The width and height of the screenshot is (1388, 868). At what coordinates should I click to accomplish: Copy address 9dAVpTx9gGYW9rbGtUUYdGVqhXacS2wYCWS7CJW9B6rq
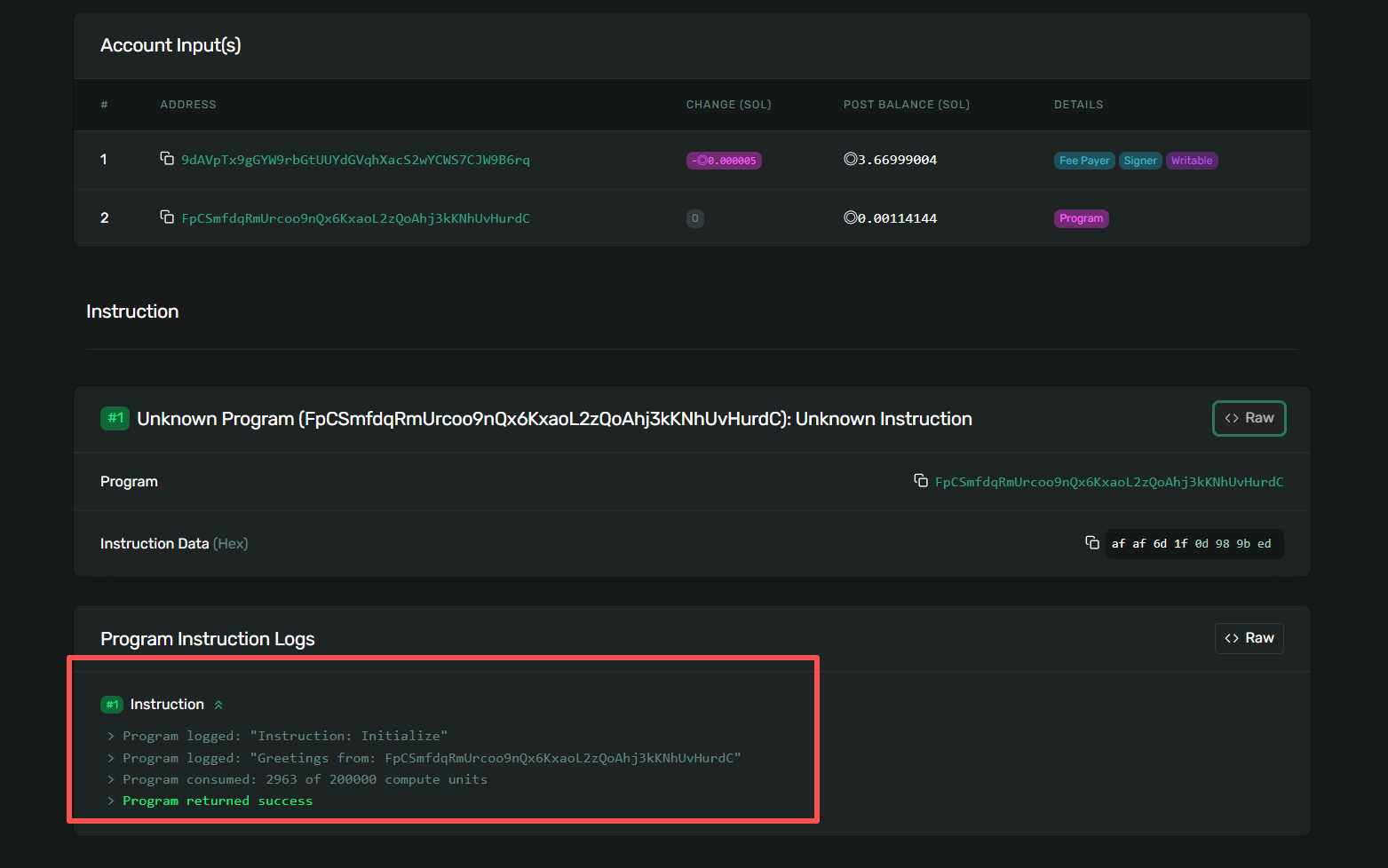167,159
